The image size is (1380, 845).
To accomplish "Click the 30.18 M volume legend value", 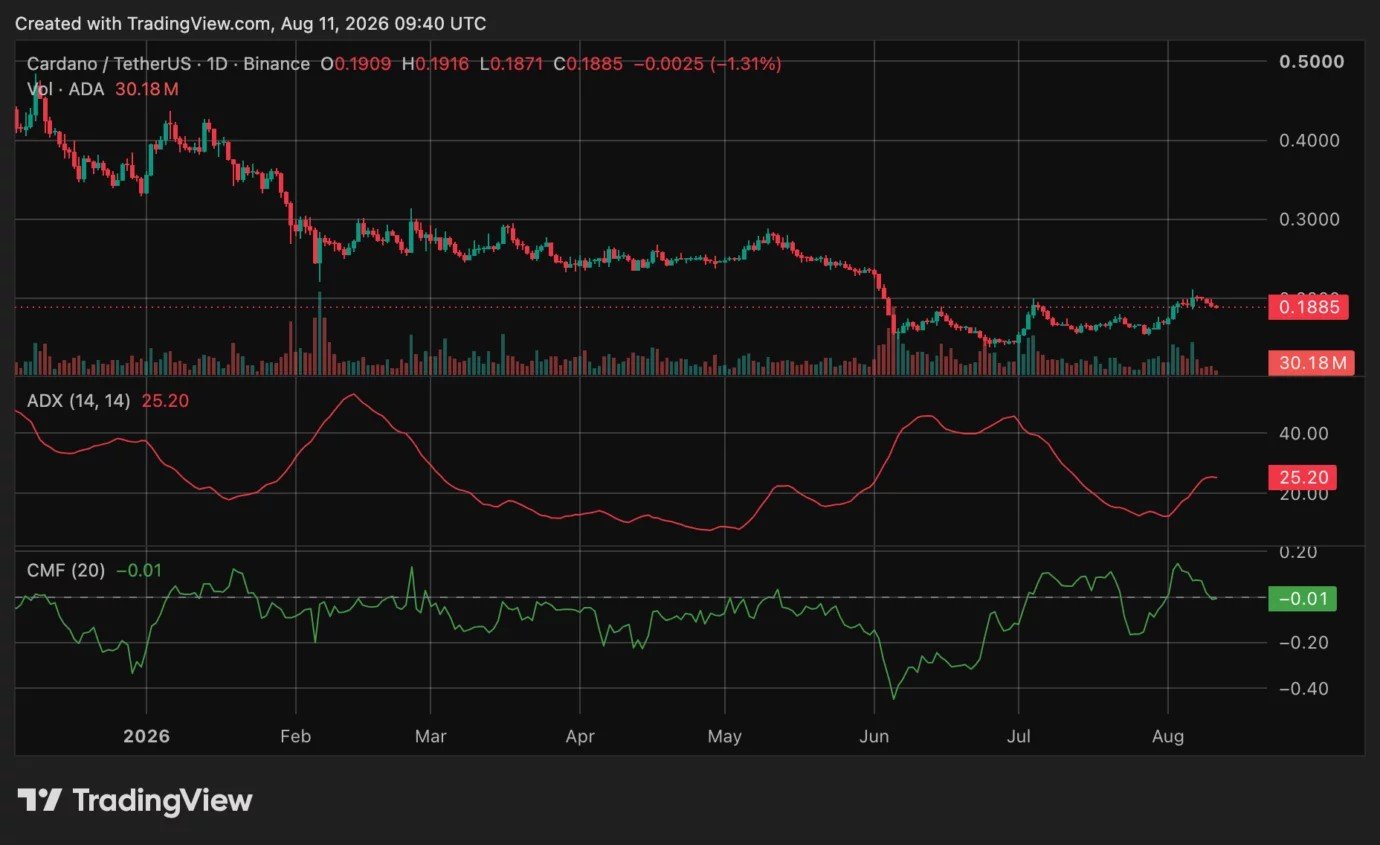I will 147,89.
